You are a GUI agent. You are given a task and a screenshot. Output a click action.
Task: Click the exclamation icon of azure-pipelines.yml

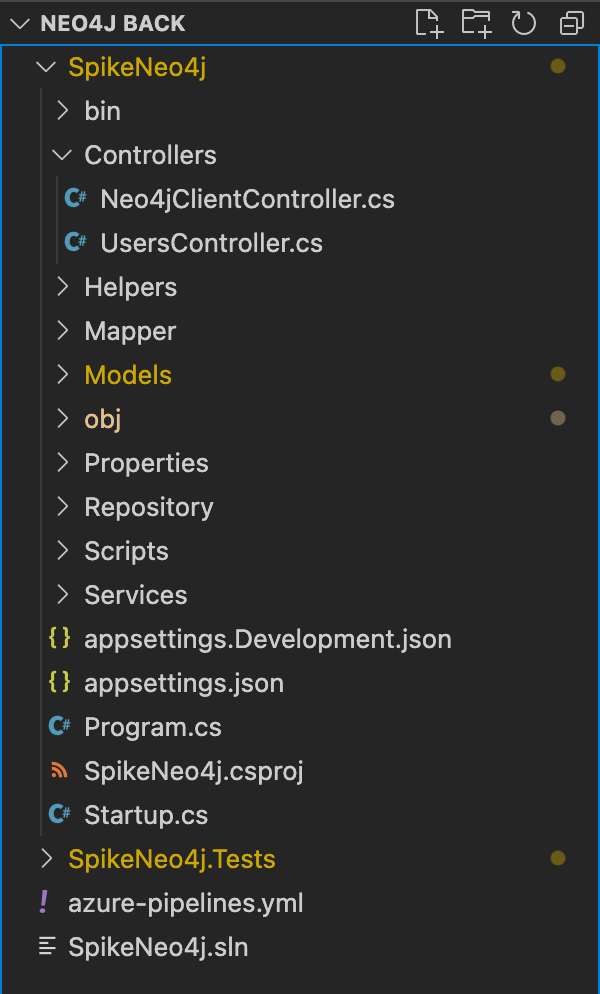pyautogui.click(x=44, y=902)
